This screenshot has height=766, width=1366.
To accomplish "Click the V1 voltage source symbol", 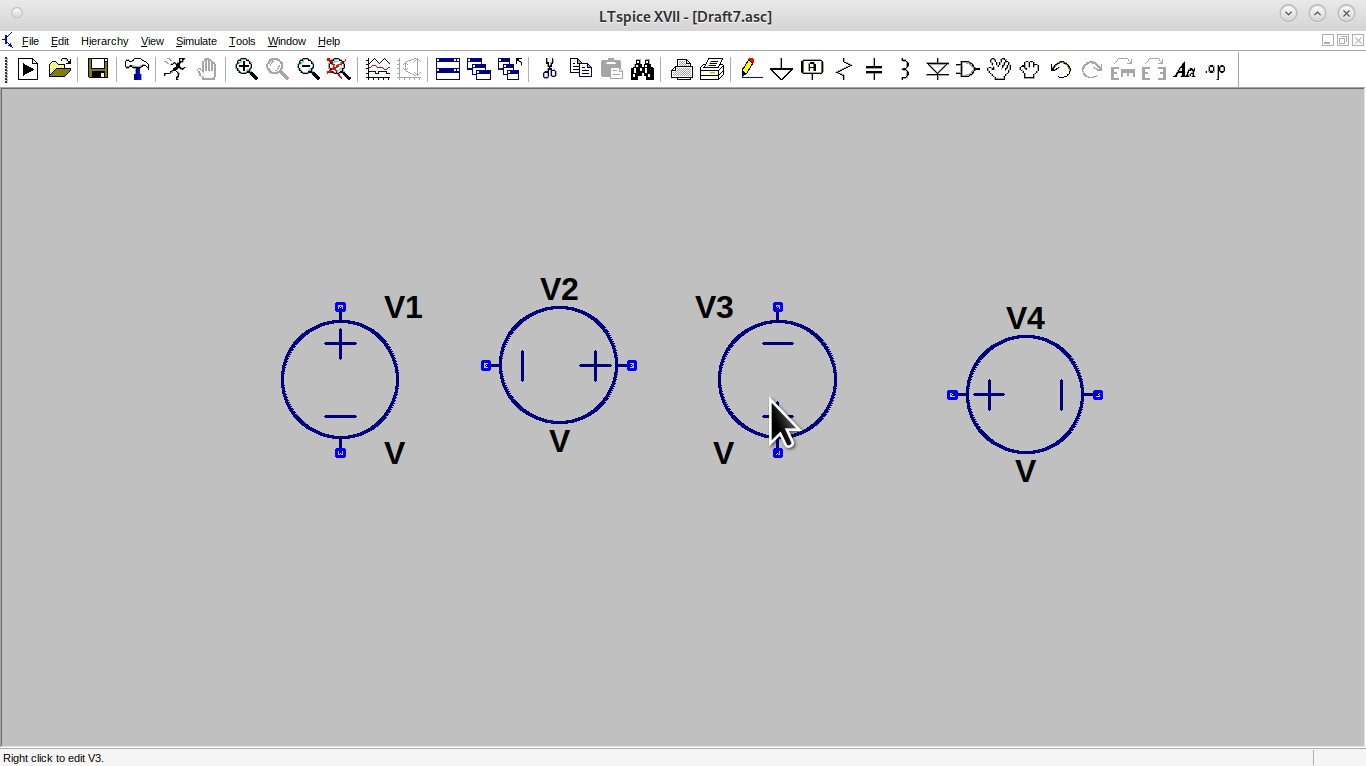I will tap(340, 380).
